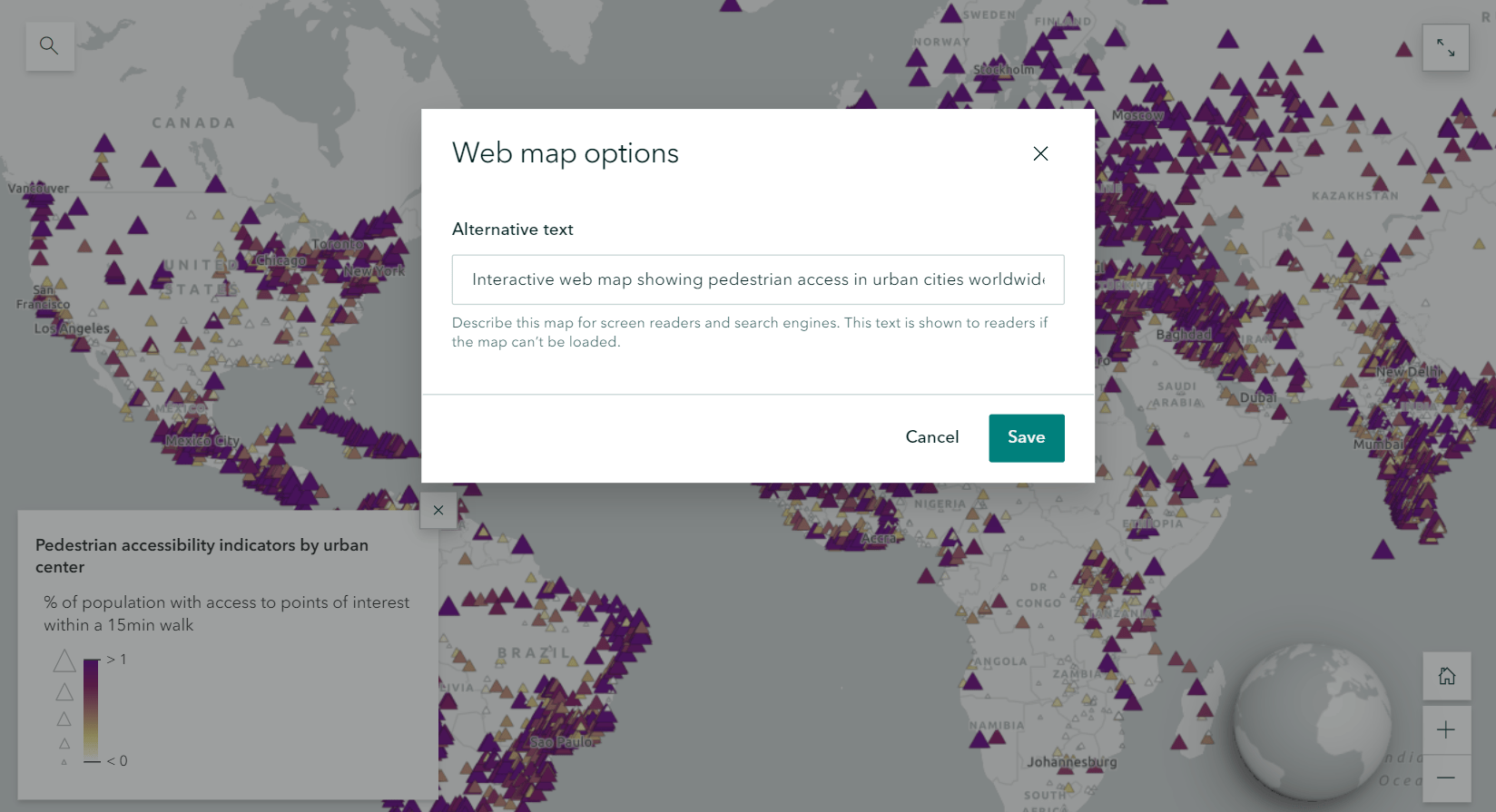
Task: Save the web map options
Action: (x=1026, y=437)
